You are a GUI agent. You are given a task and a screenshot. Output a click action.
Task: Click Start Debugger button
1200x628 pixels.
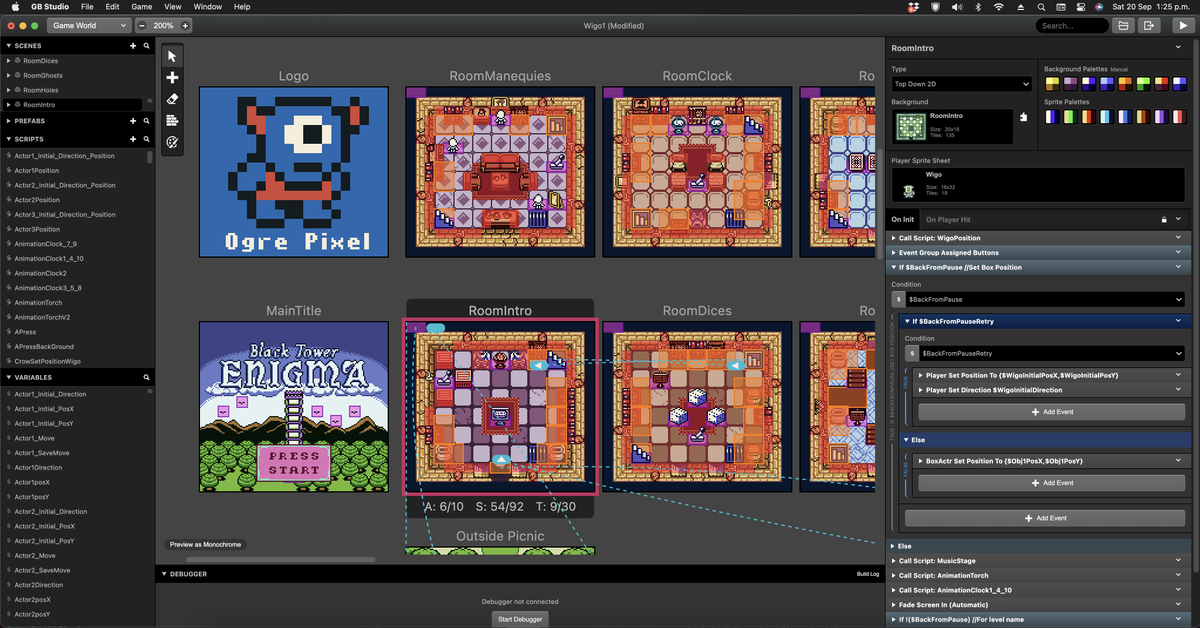tap(520, 619)
